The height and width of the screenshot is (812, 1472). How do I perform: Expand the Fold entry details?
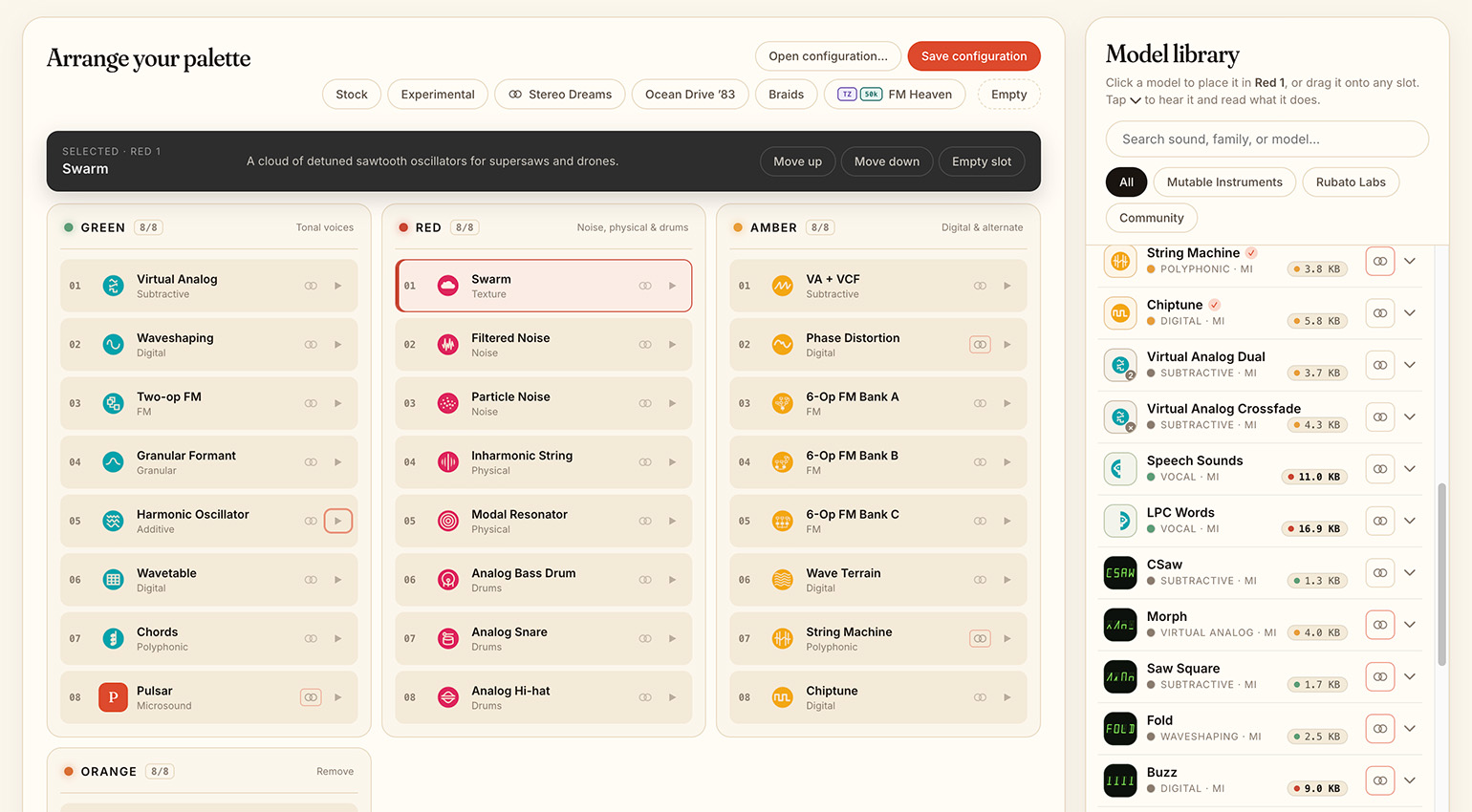point(1410,729)
